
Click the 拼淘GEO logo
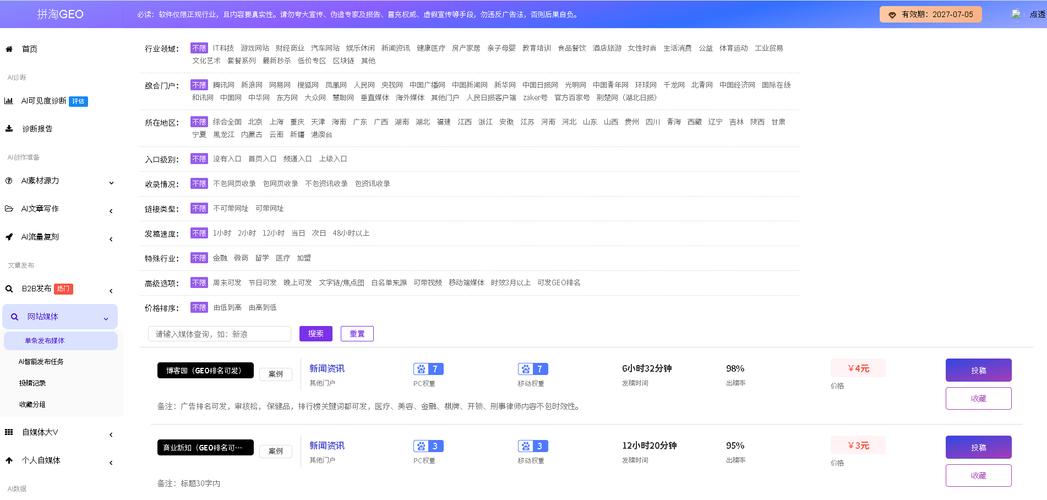[60, 14]
